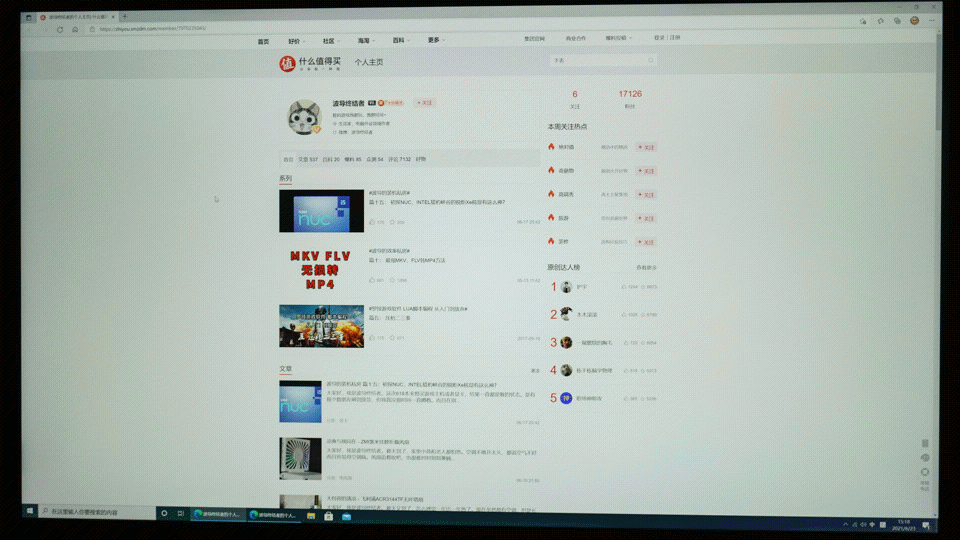Open the Windows Start menu
Image resolution: width=960 pixels, height=540 pixels.
29,511
